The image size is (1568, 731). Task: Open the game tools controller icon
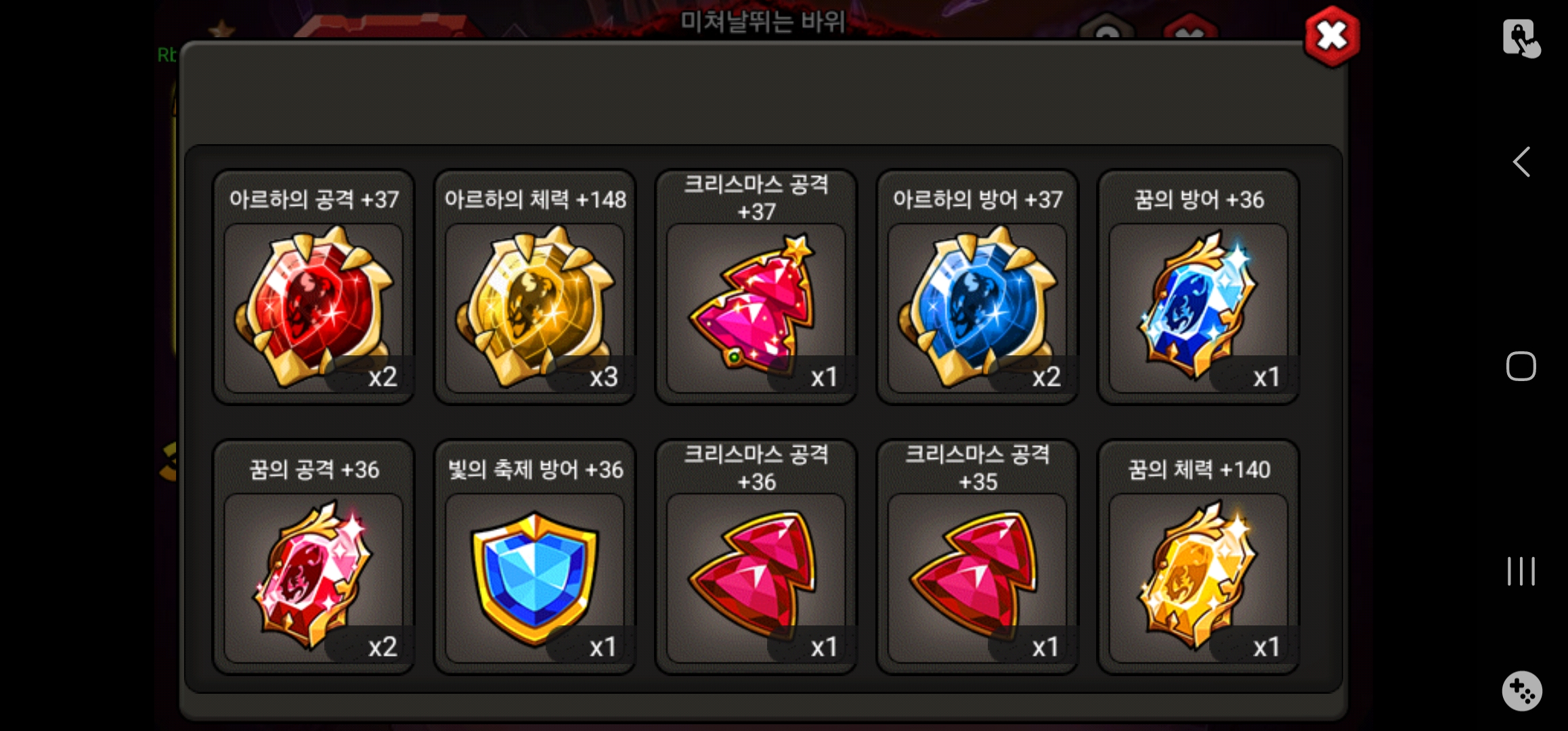coord(1522,691)
